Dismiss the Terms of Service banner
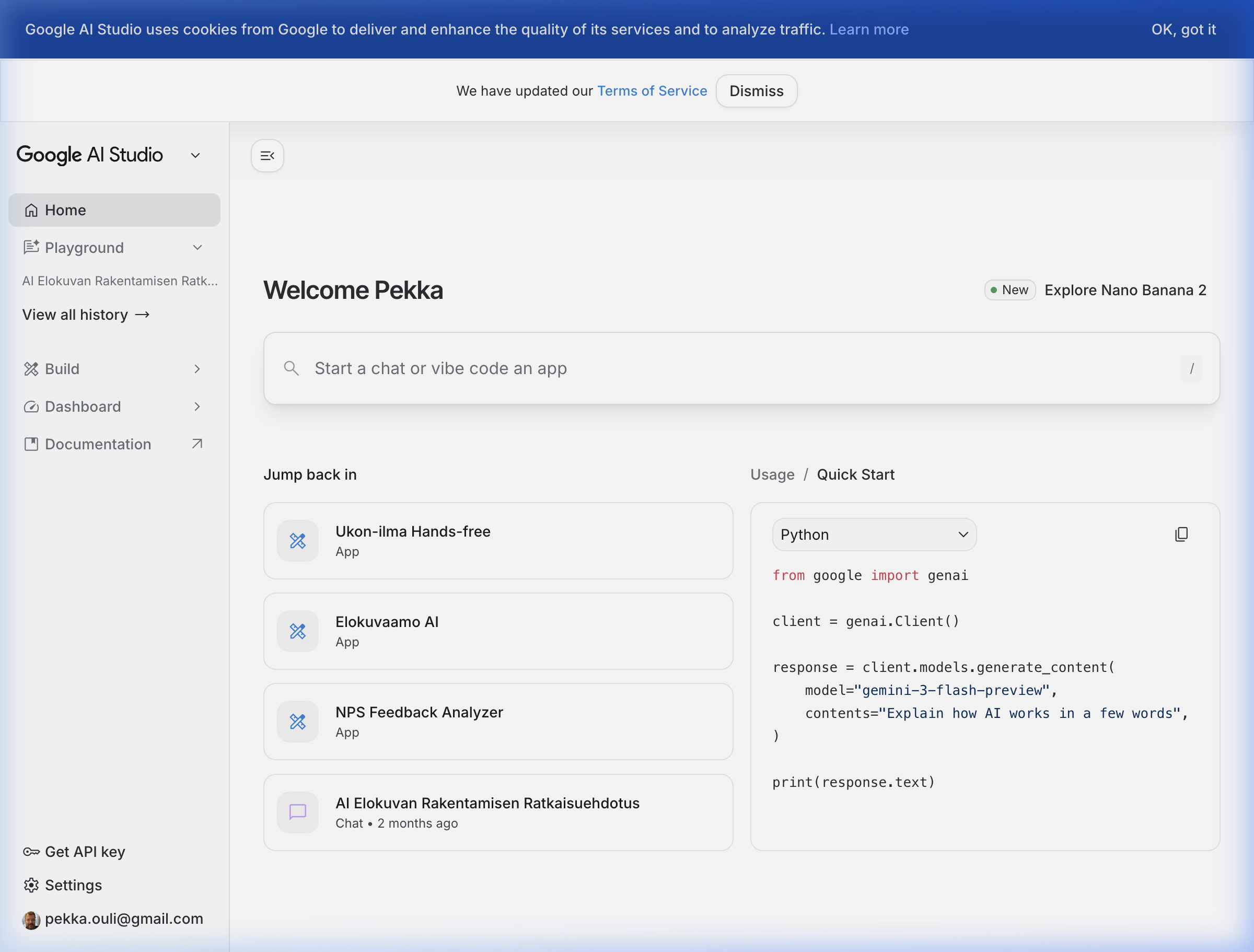The height and width of the screenshot is (952, 1254). tap(756, 91)
